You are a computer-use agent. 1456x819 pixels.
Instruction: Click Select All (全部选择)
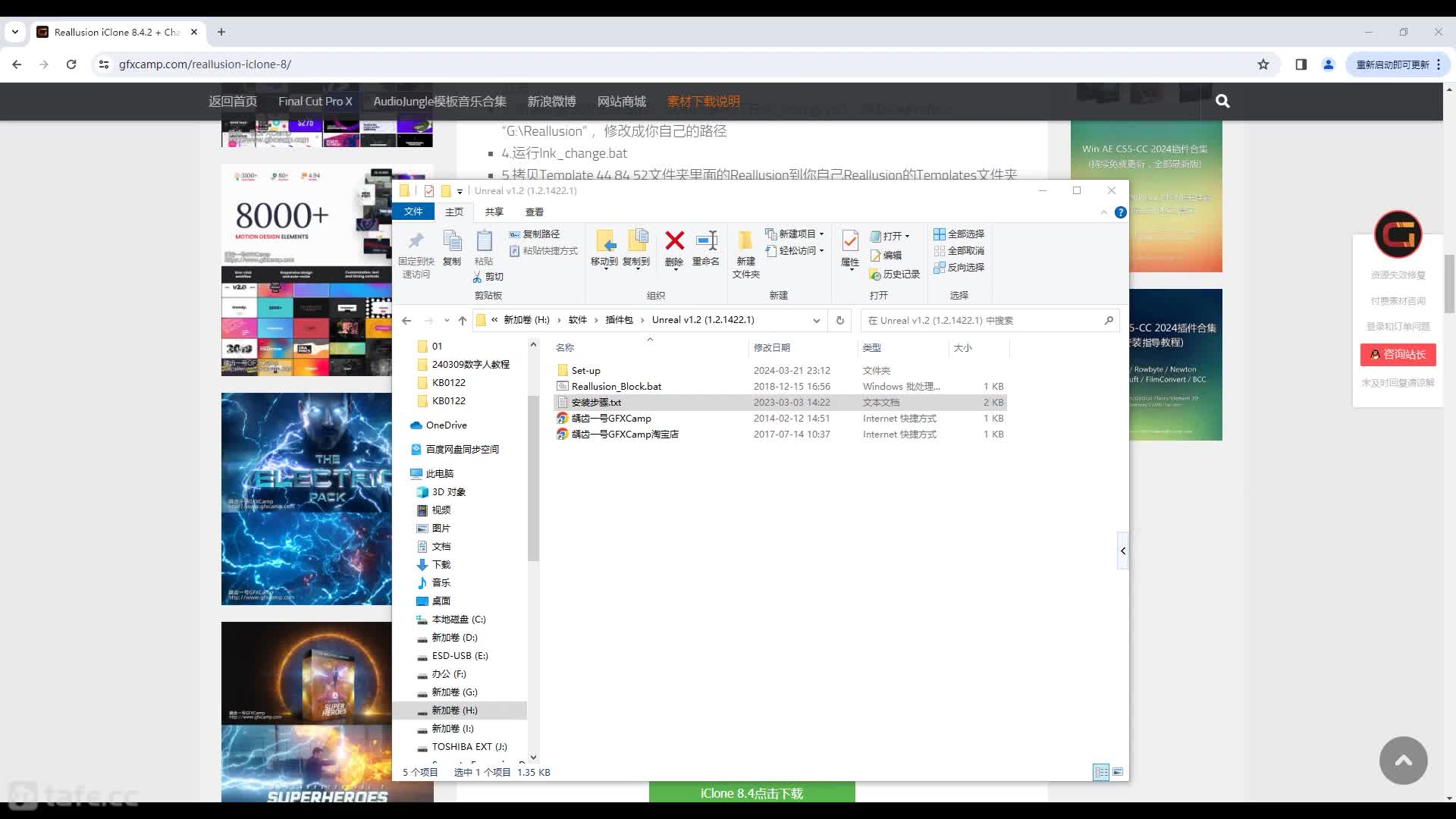[959, 234]
